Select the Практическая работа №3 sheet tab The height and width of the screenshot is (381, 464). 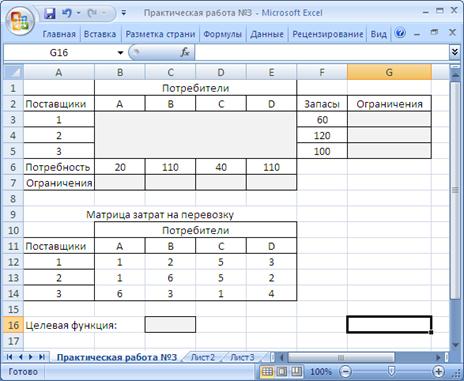pyautogui.click(x=117, y=357)
